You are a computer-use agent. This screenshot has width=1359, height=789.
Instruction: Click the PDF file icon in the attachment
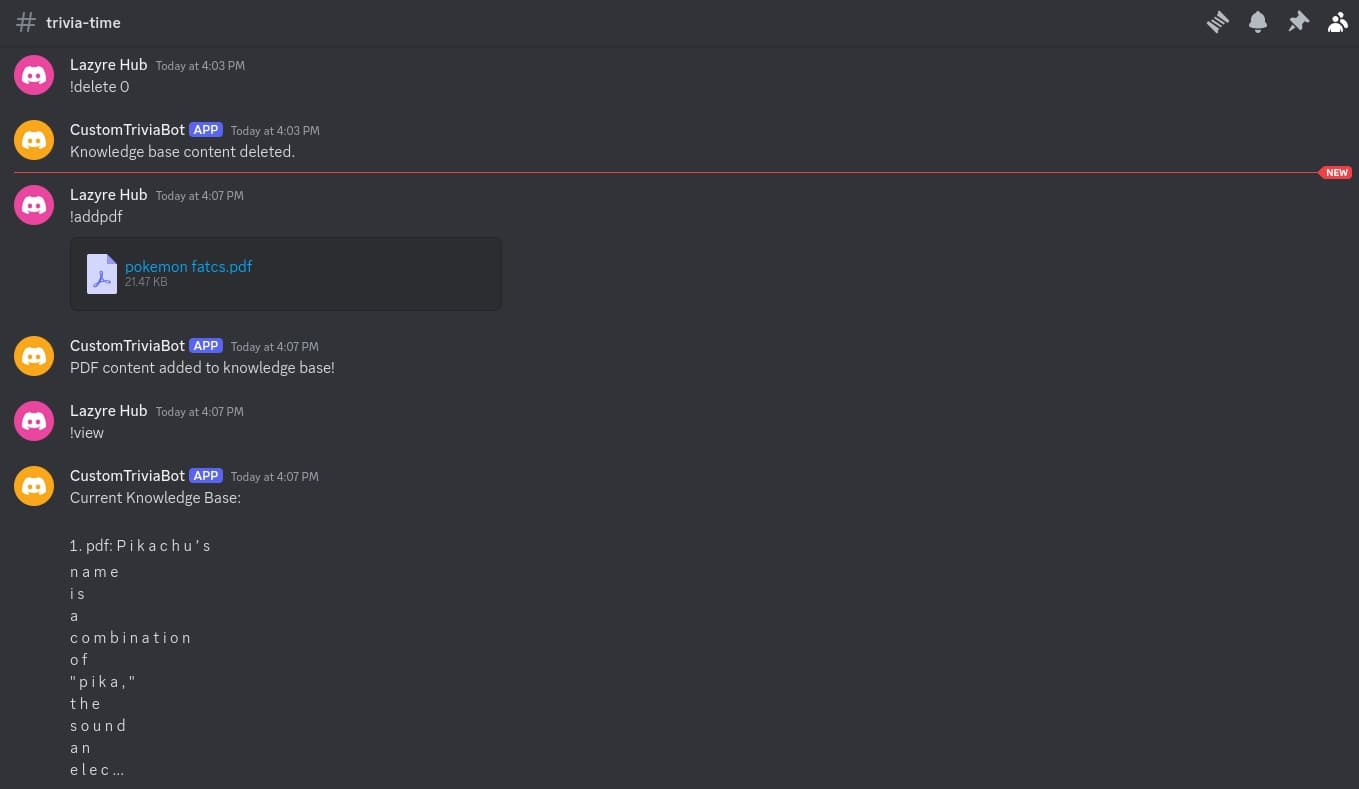click(x=102, y=273)
